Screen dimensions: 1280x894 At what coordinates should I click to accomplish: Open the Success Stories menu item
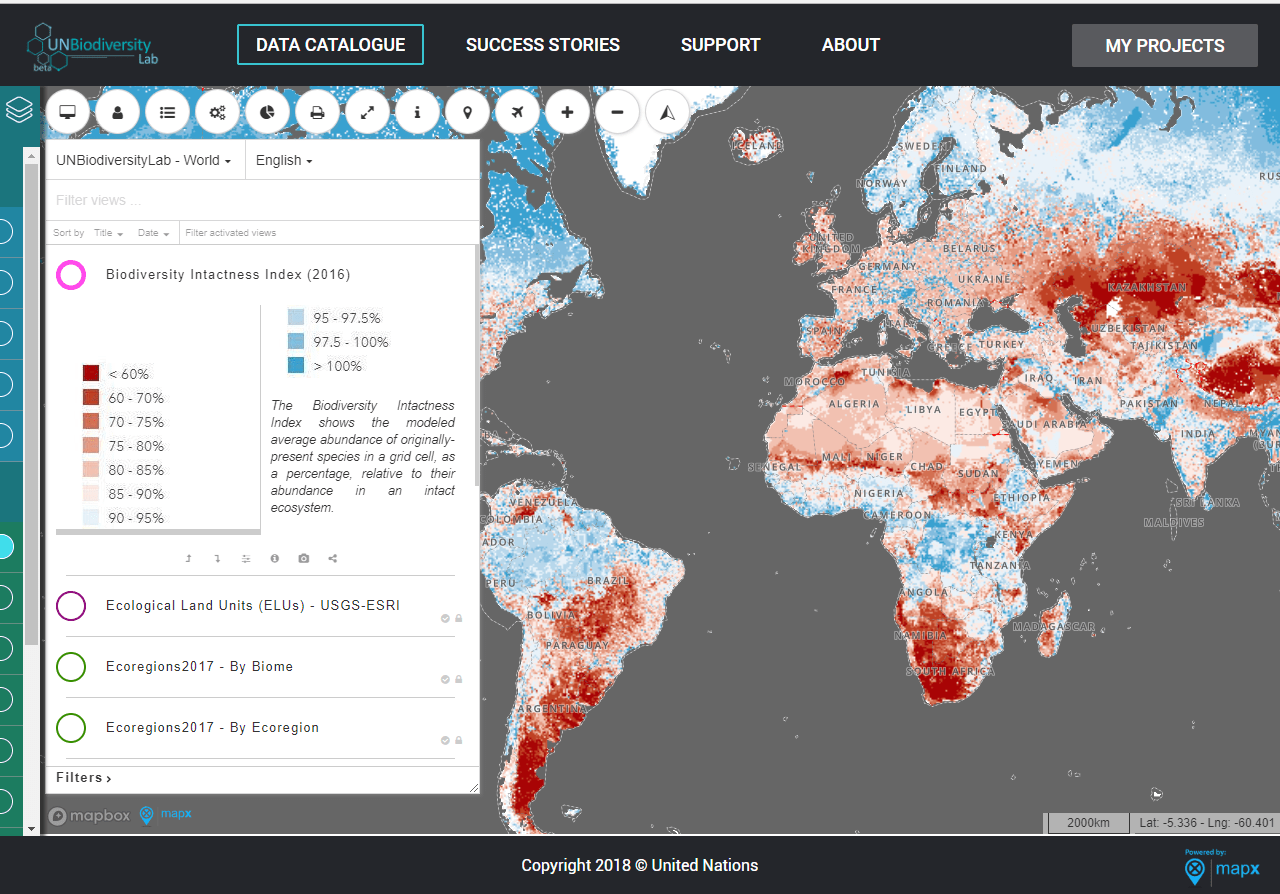point(543,45)
